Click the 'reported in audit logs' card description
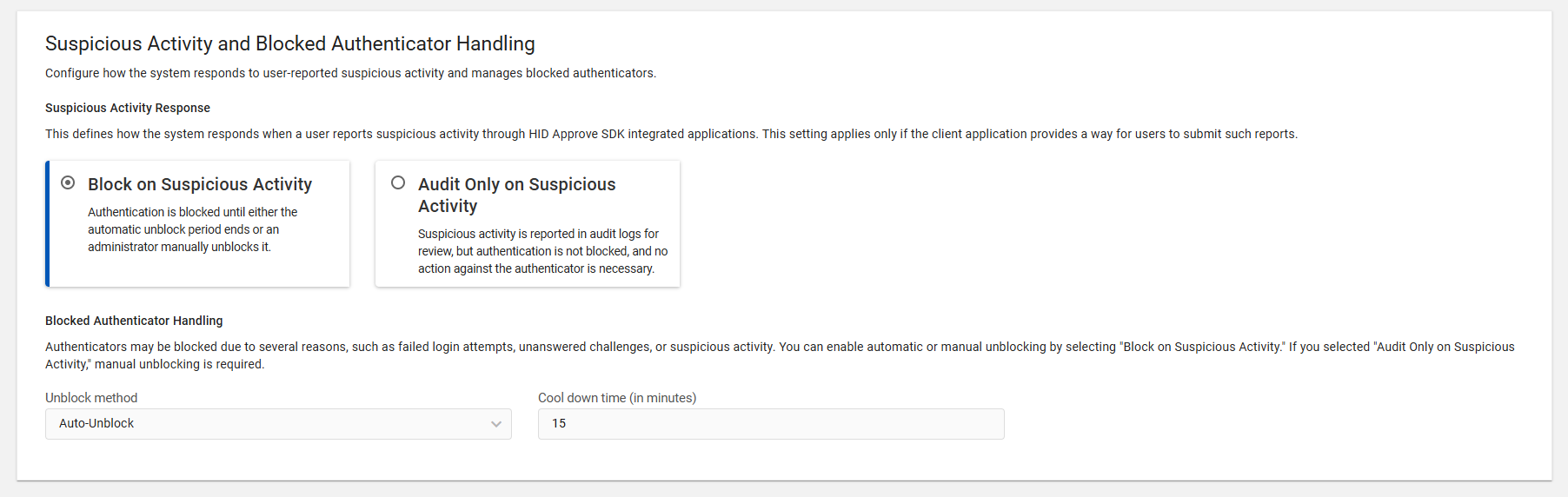The width and height of the screenshot is (1568, 497). [542, 251]
